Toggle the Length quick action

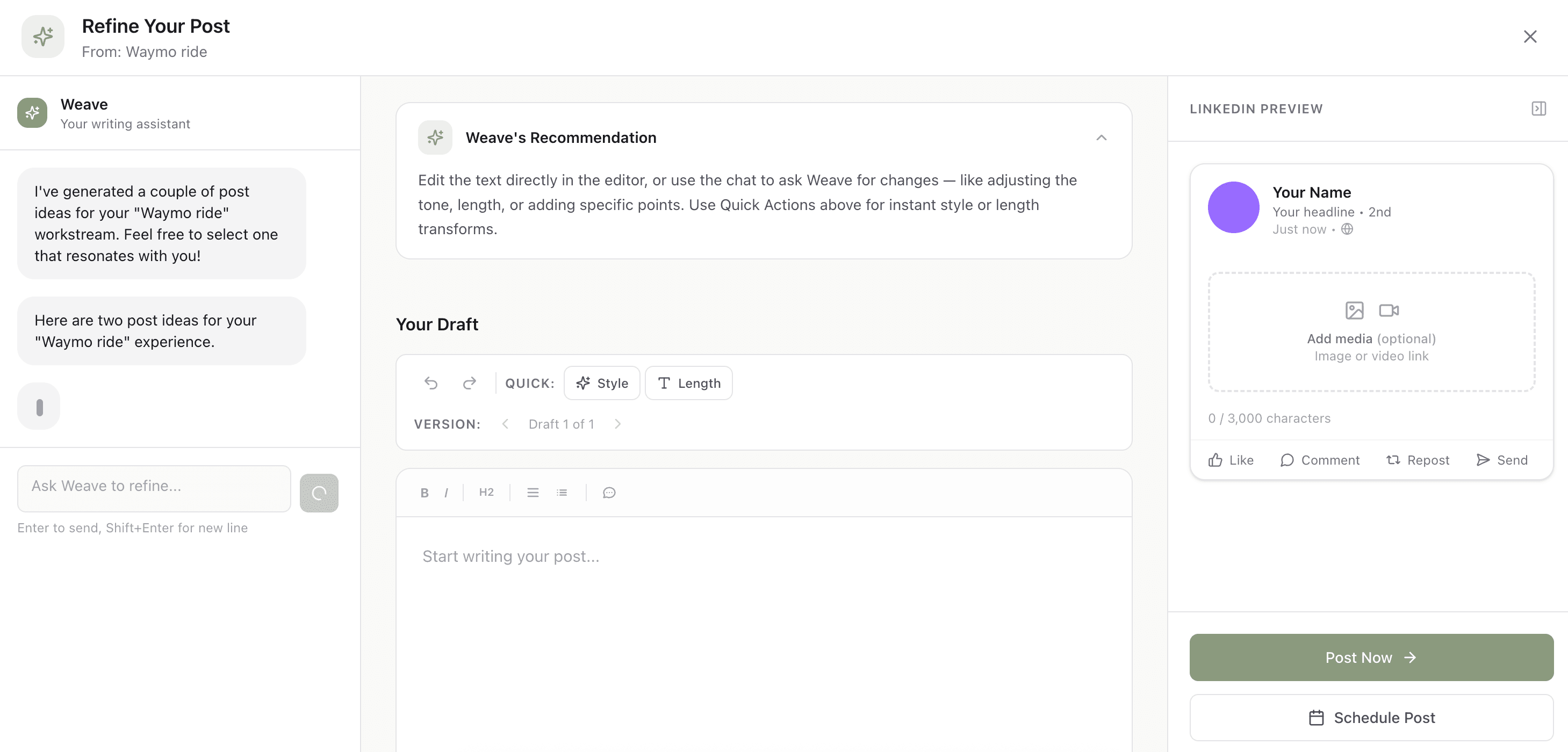coord(688,382)
